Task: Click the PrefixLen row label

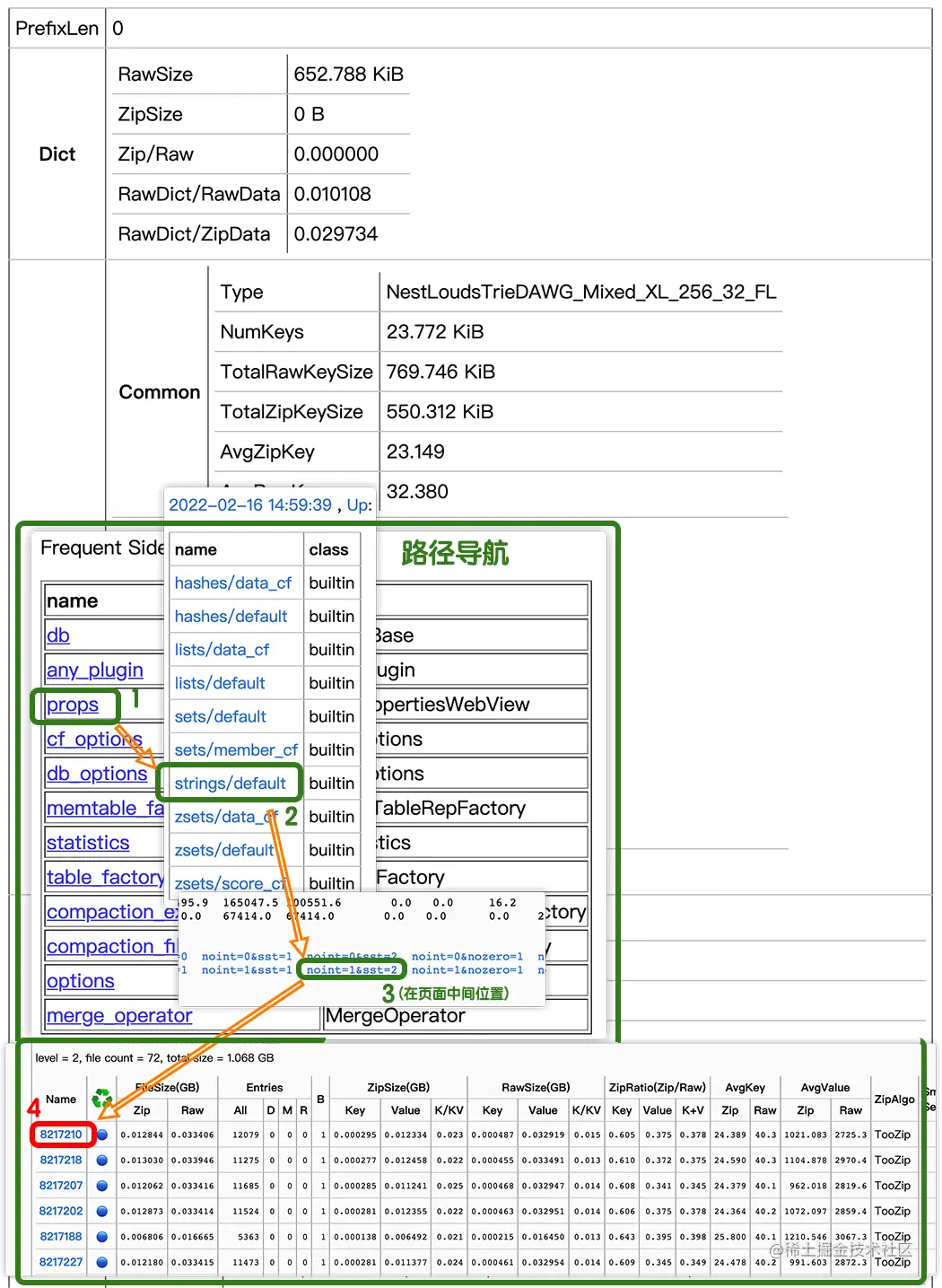Action: (57, 29)
